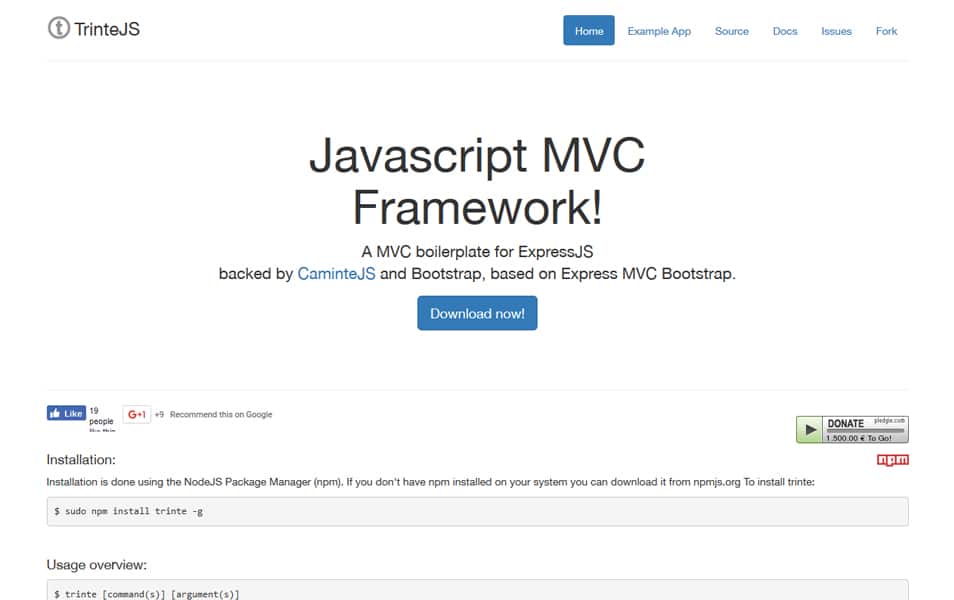The width and height of the screenshot is (954, 600).
Task: Click the TrinteJS brand name
Action: 107,29
